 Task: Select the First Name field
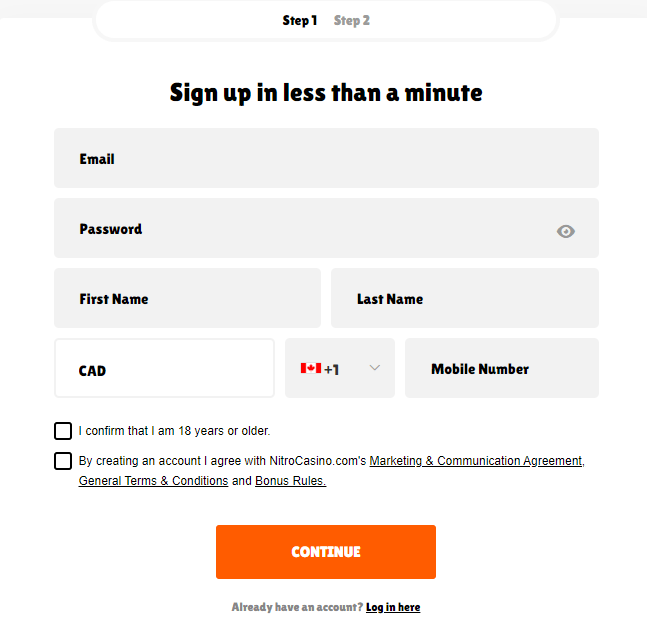187,298
